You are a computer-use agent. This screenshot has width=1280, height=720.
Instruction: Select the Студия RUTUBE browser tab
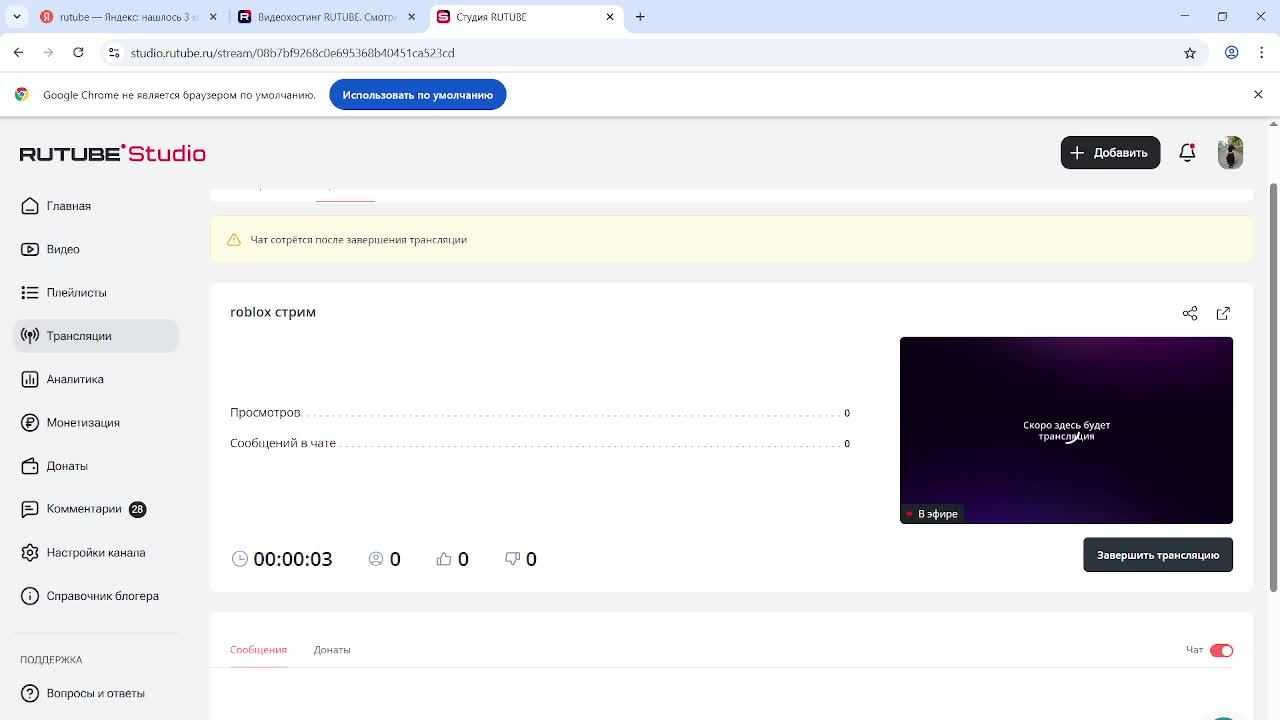tap(525, 17)
